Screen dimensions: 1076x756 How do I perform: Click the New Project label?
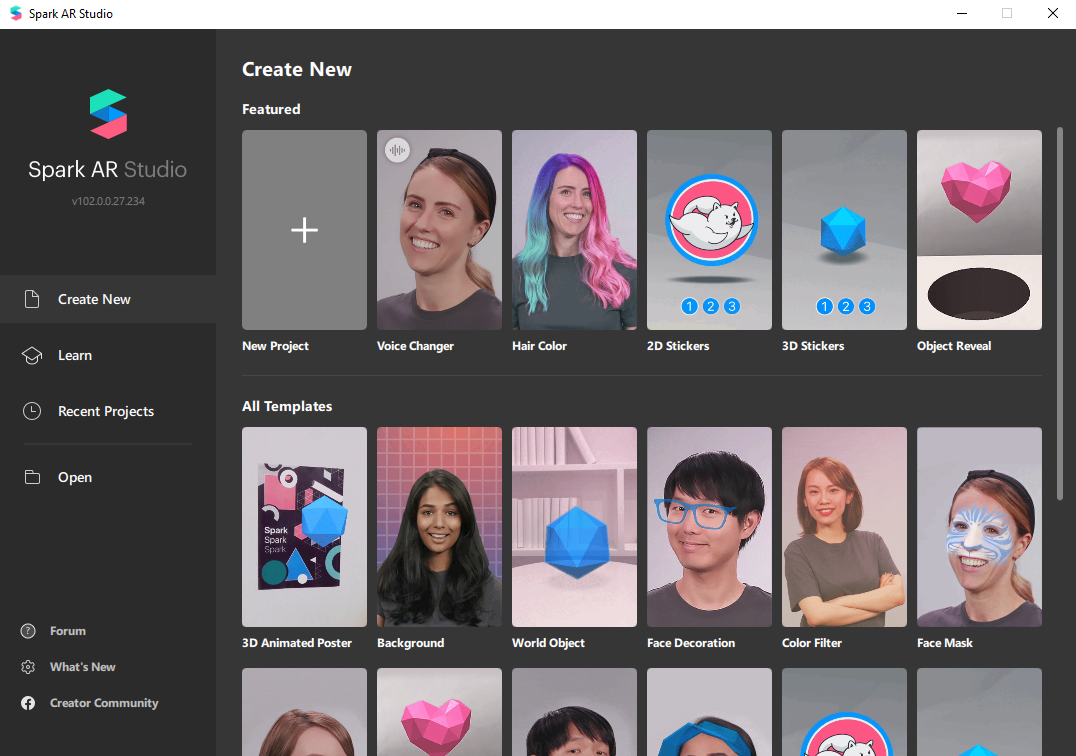click(275, 346)
